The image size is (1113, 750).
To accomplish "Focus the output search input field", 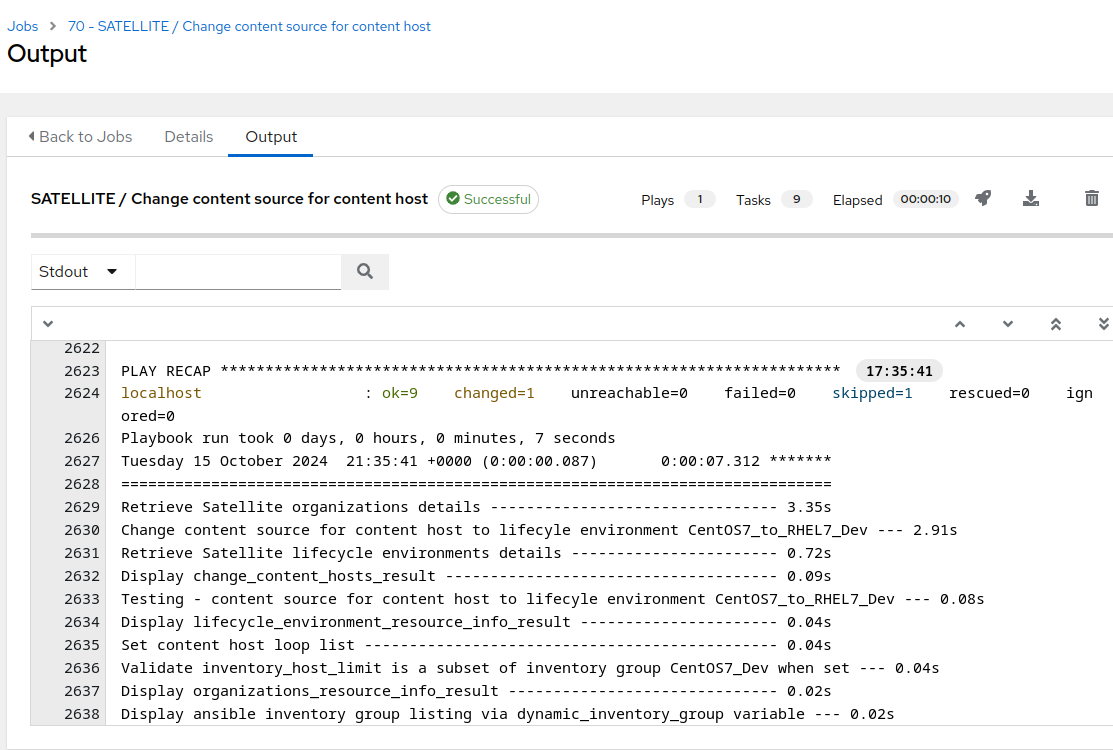I will point(238,272).
